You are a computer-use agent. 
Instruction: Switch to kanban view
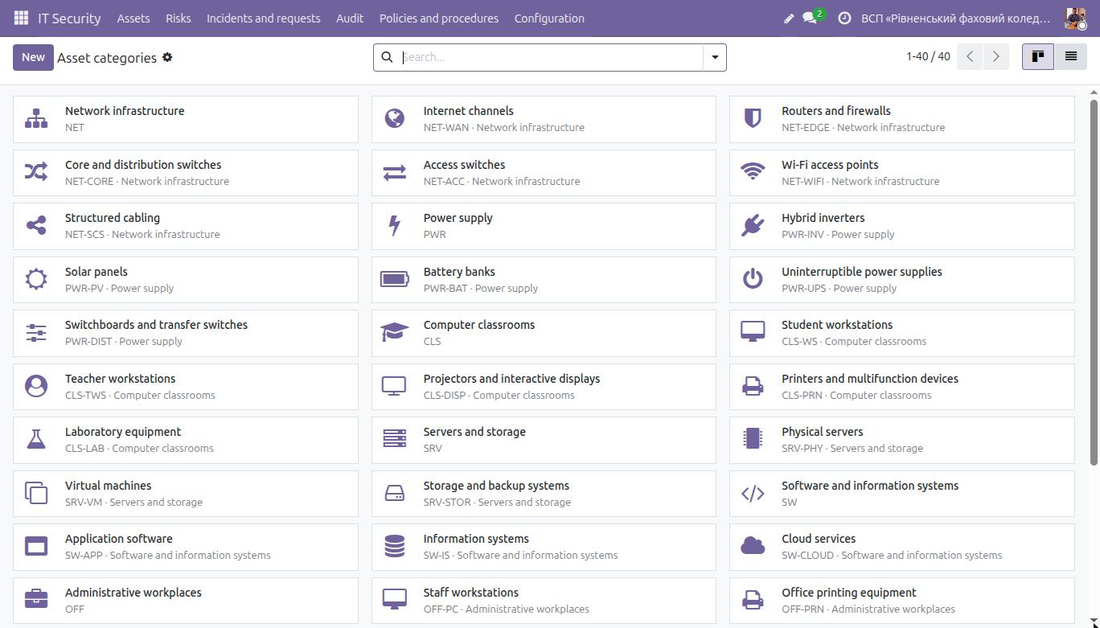(x=1038, y=57)
